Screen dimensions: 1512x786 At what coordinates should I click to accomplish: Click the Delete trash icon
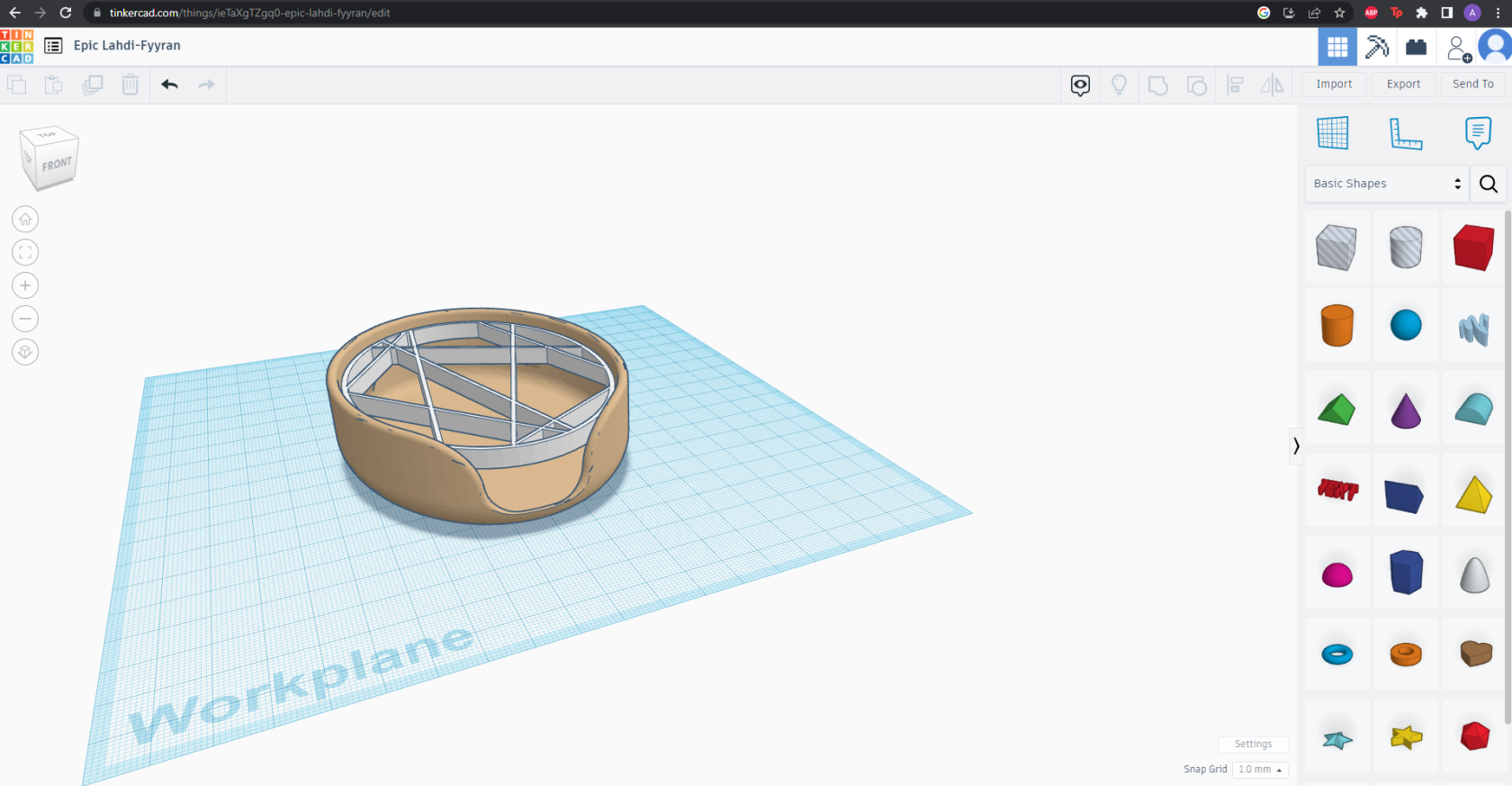tap(130, 85)
